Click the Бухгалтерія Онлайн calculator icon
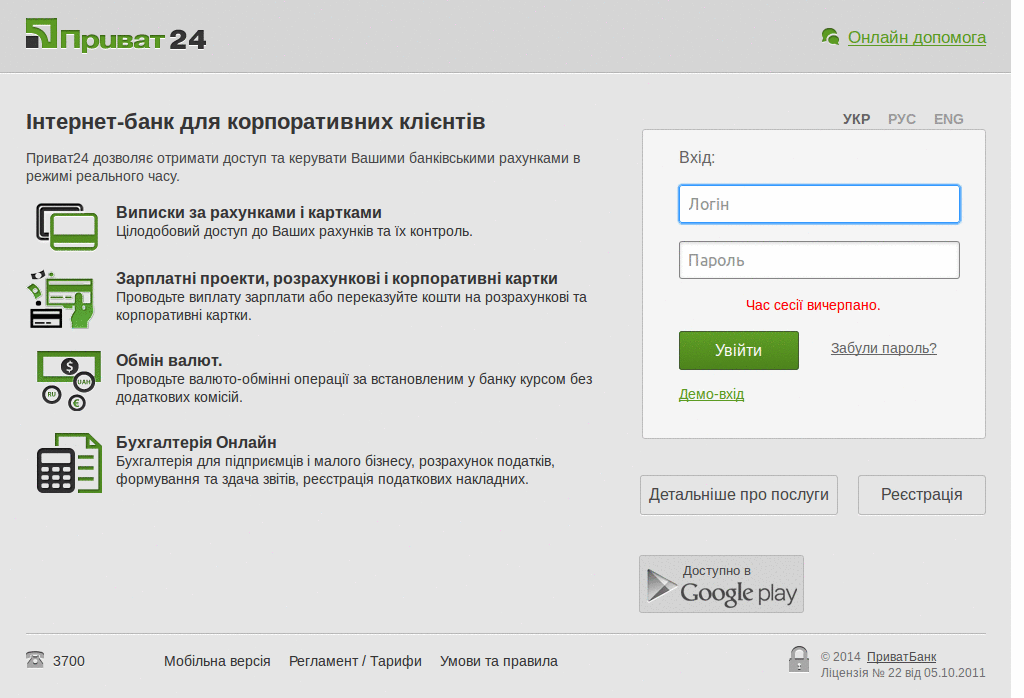Image resolution: width=1024 pixels, height=698 pixels. tap(66, 463)
